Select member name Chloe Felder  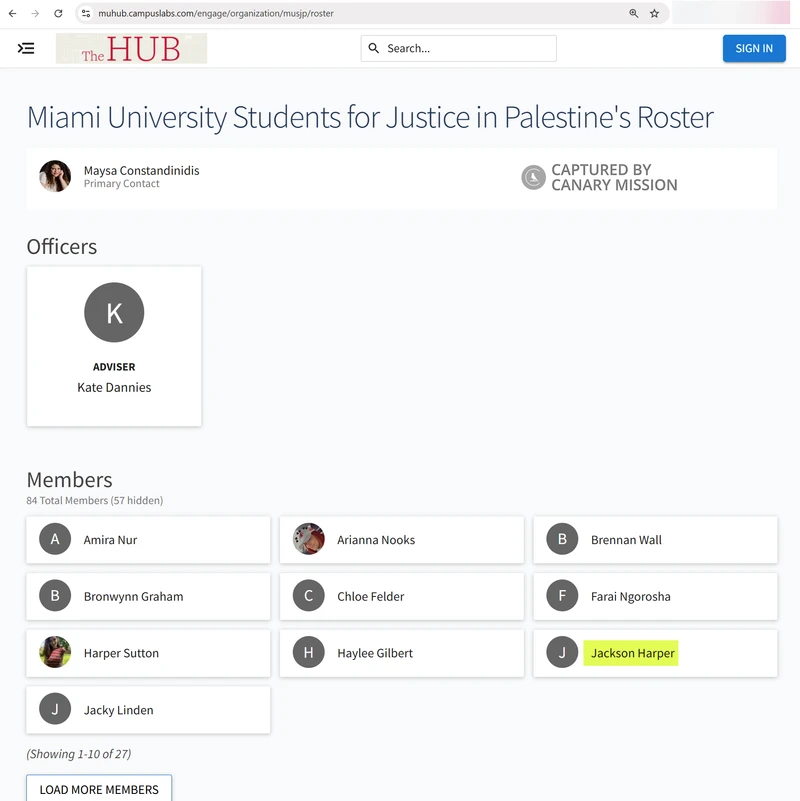tap(370, 597)
